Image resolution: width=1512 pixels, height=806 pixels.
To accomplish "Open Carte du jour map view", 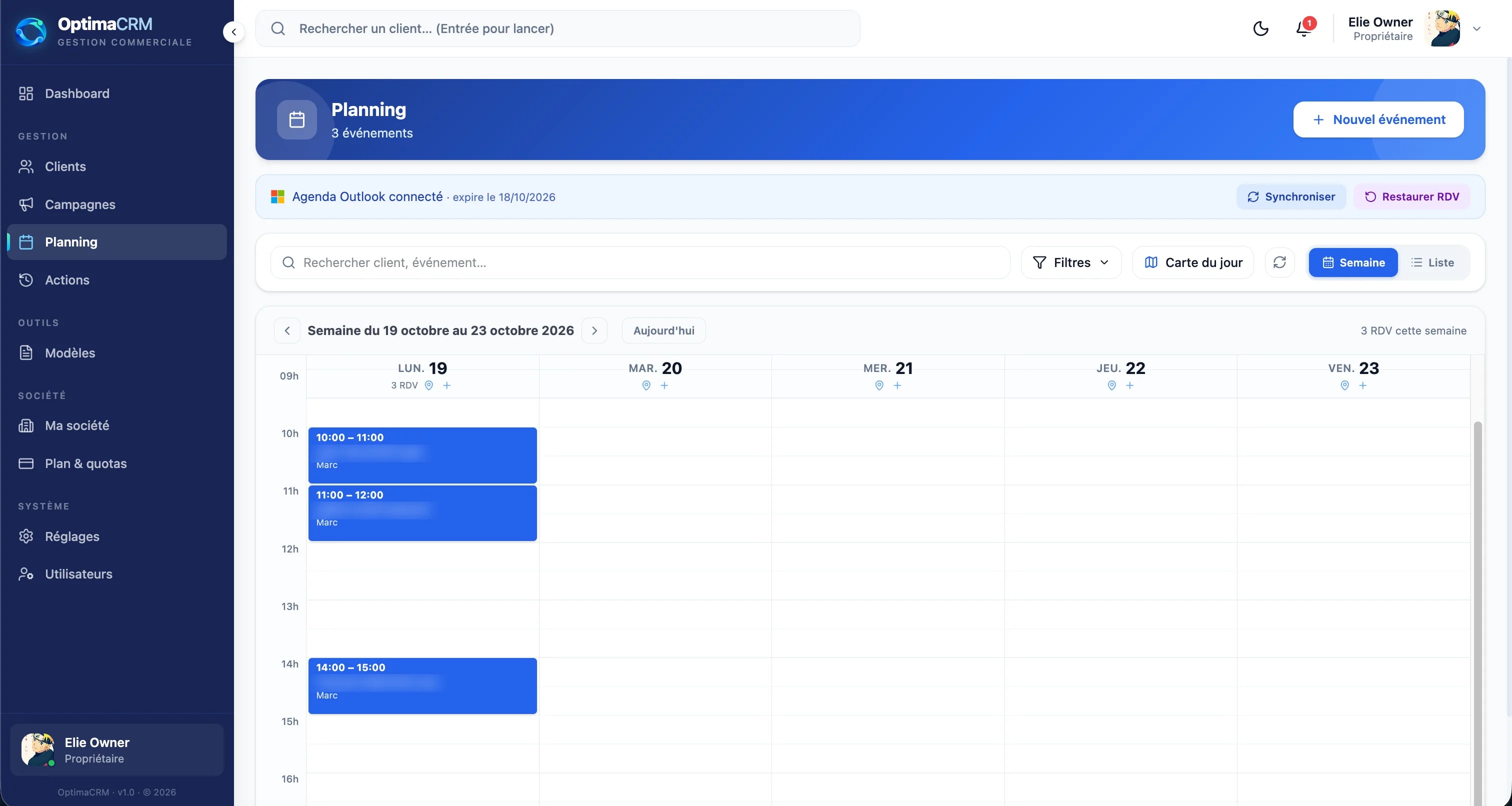I will (x=1193, y=262).
